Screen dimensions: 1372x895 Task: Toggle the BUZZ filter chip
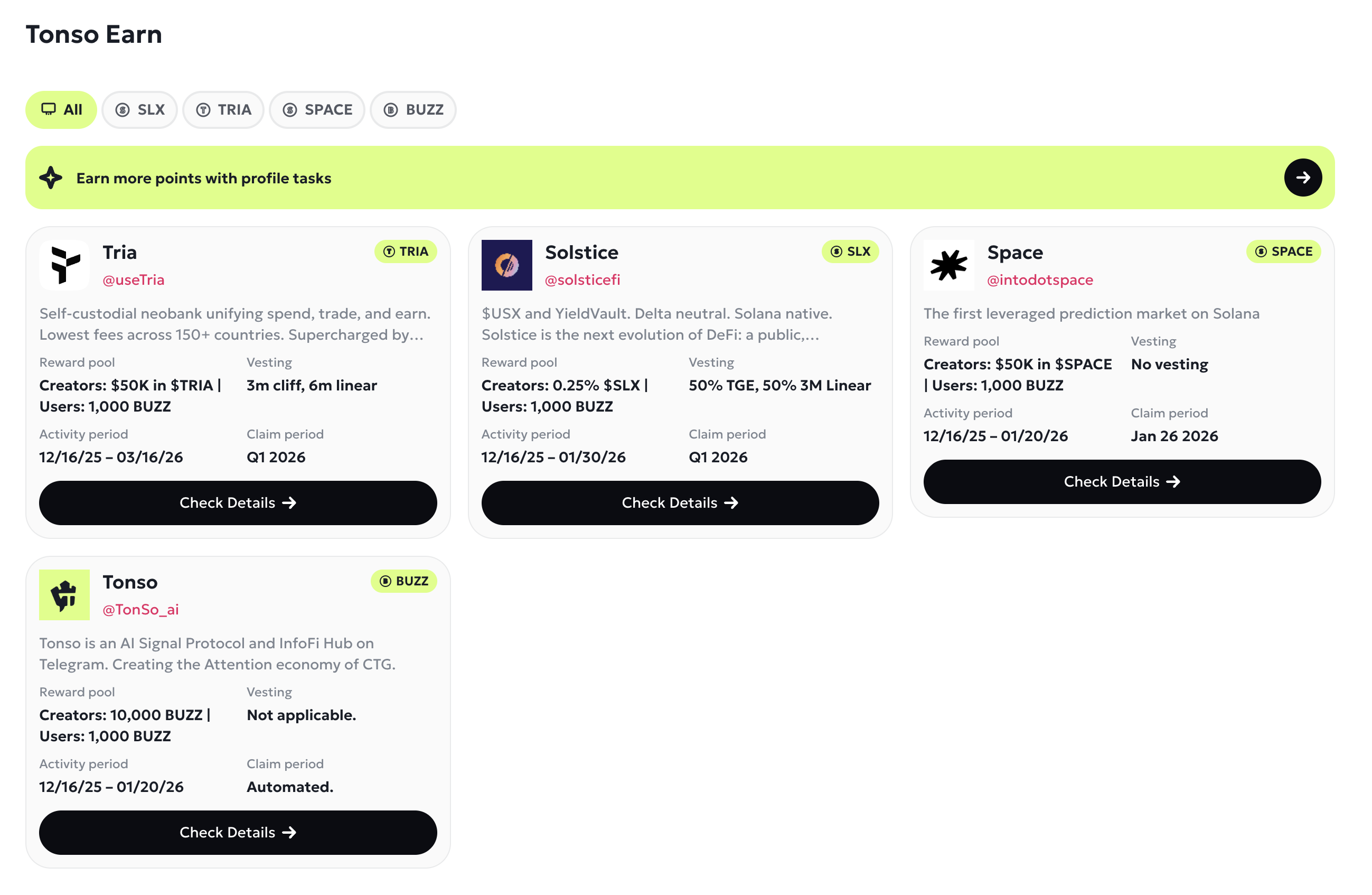pos(413,109)
